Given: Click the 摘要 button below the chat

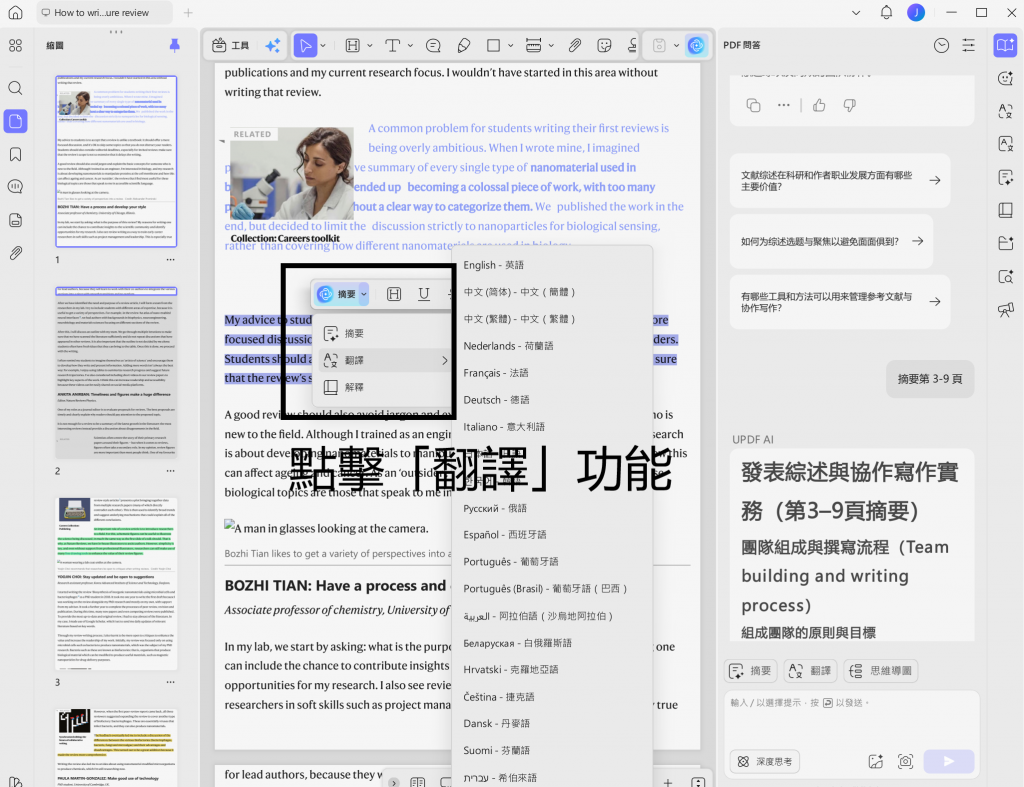Looking at the screenshot, I should tap(750, 671).
